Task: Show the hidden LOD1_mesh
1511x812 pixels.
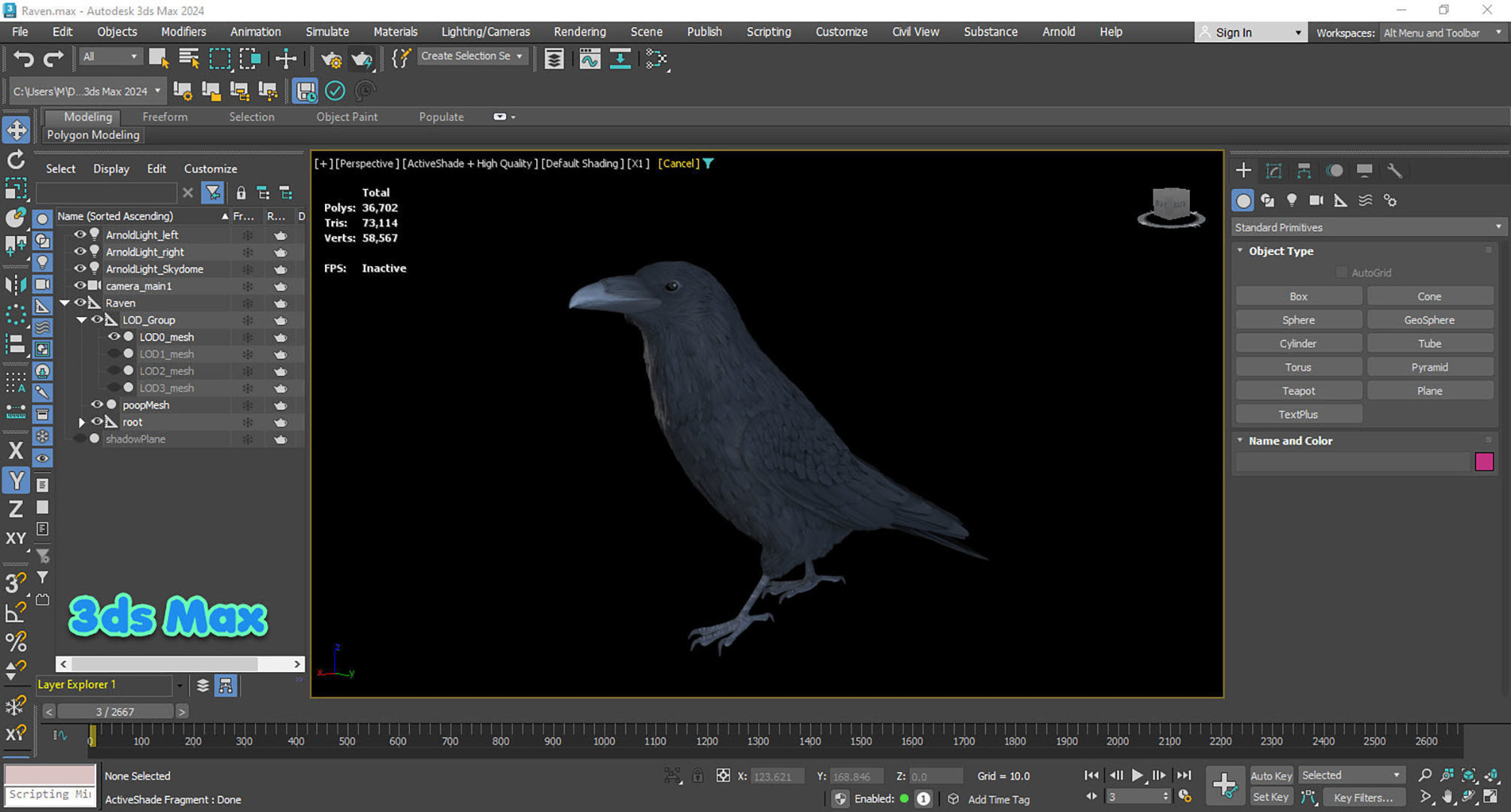Action: pos(114,354)
